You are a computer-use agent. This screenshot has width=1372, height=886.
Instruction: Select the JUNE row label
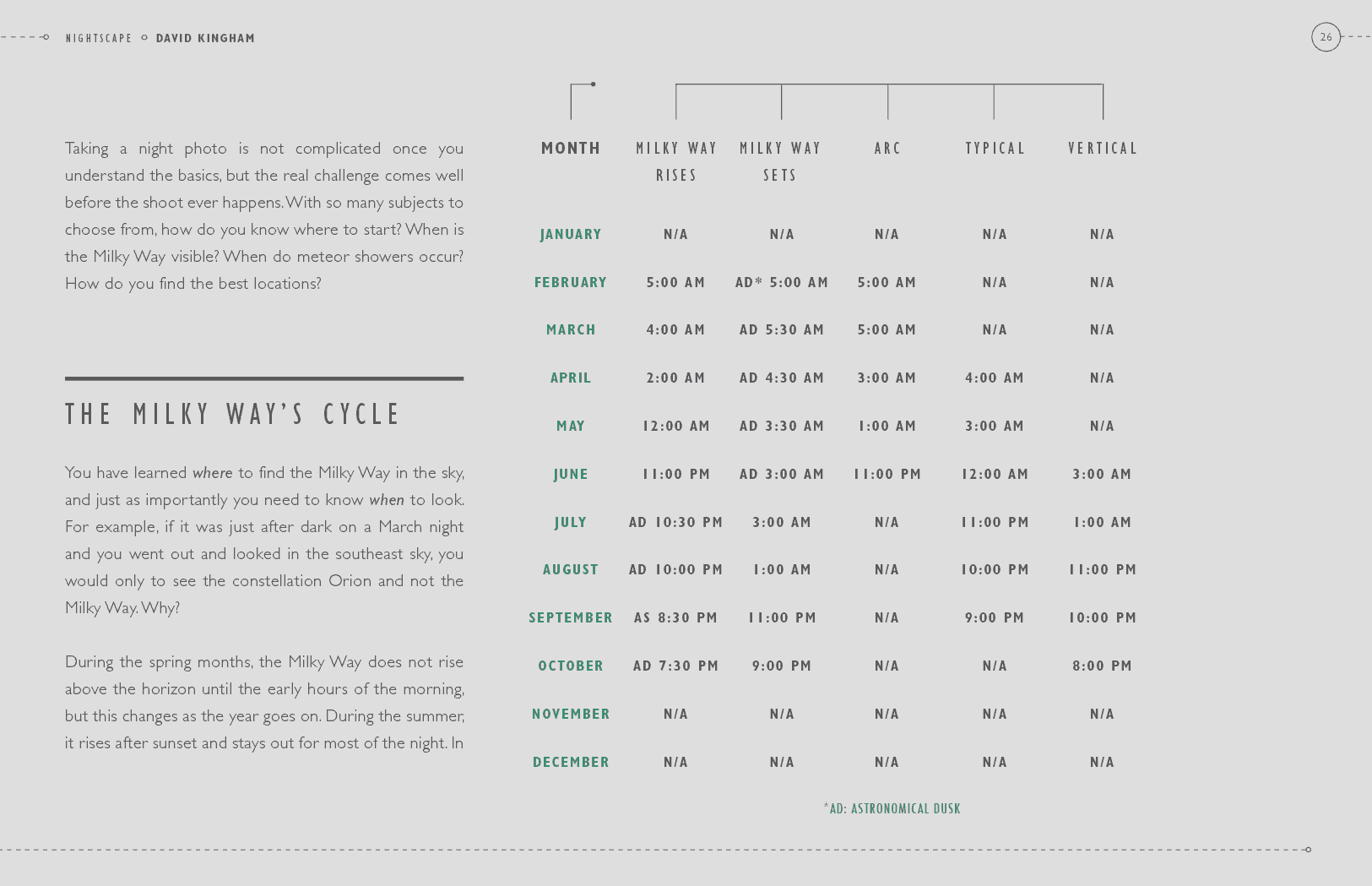571,474
